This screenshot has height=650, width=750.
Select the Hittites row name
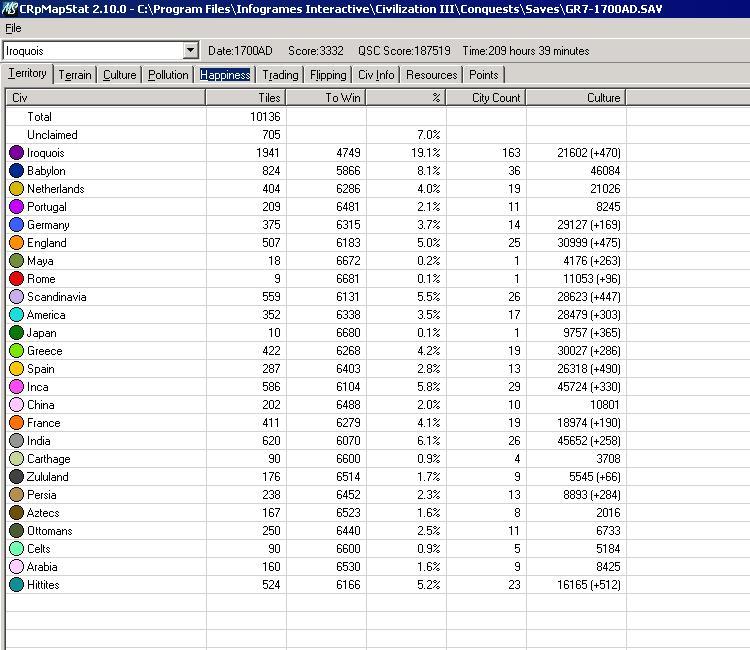click(43, 584)
